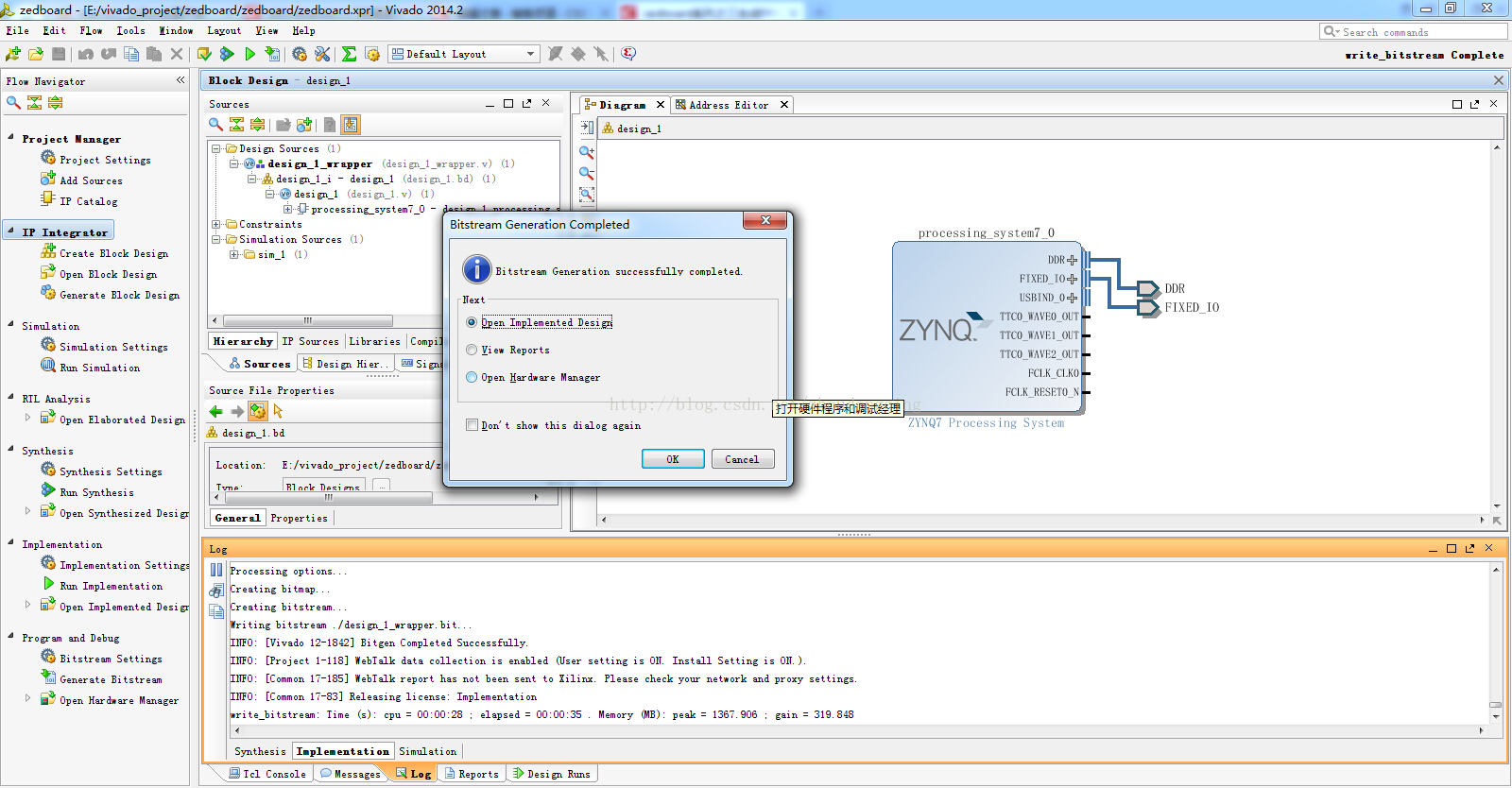The height and width of the screenshot is (788, 1512).
Task: Click the search magnifier in Sources panel
Action: pyautogui.click(x=215, y=124)
